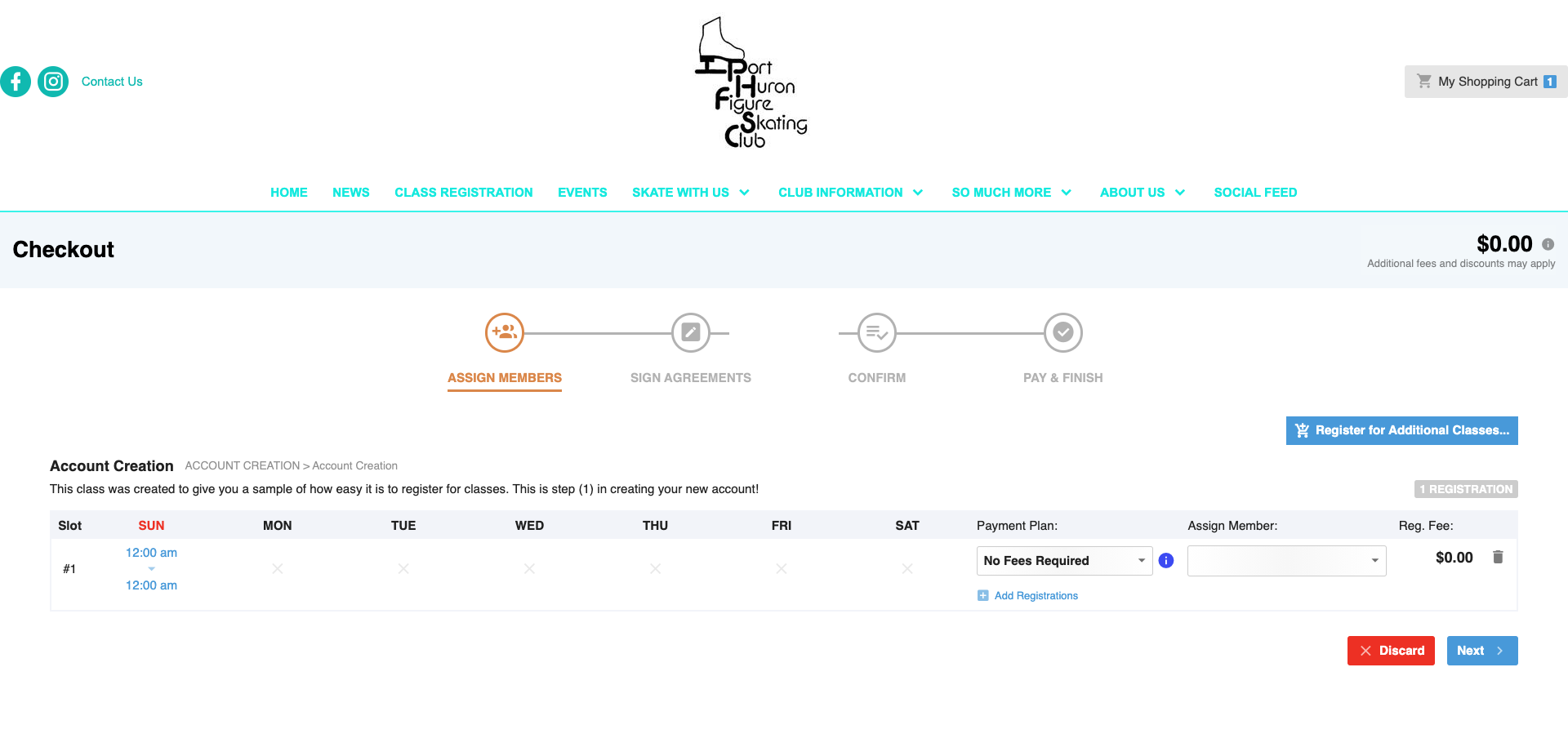This screenshot has height=734, width=1568.
Task: Click the Pay & Finish step icon
Action: pos(1062,332)
